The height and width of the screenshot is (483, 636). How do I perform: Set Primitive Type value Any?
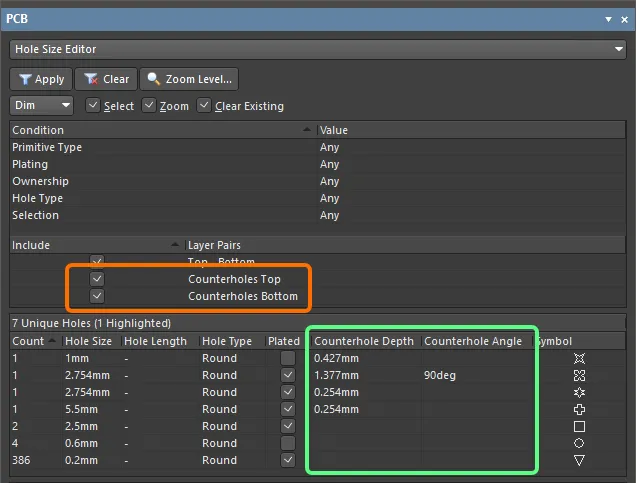pos(329,147)
